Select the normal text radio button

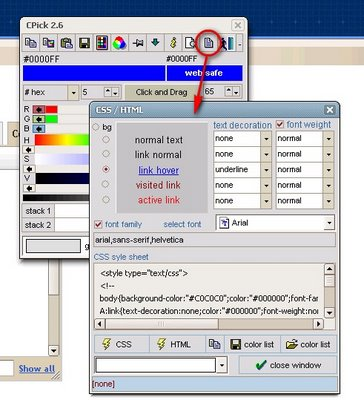coord(106,139)
